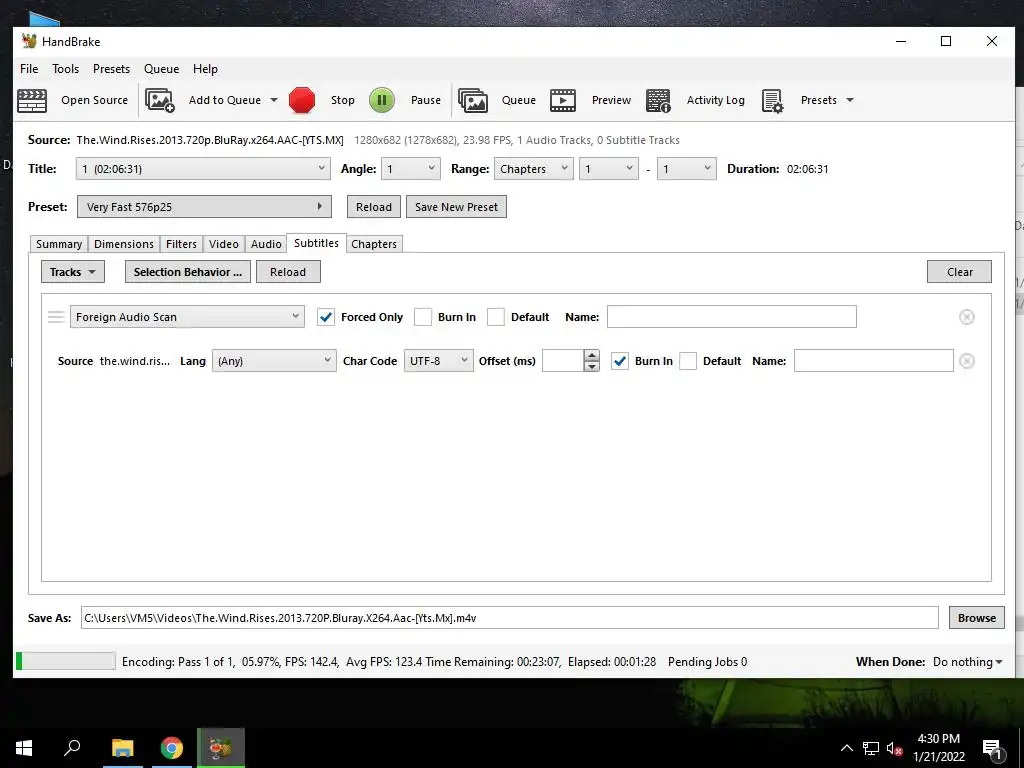Toggle Forced Only checkbox

pyautogui.click(x=326, y=317)
